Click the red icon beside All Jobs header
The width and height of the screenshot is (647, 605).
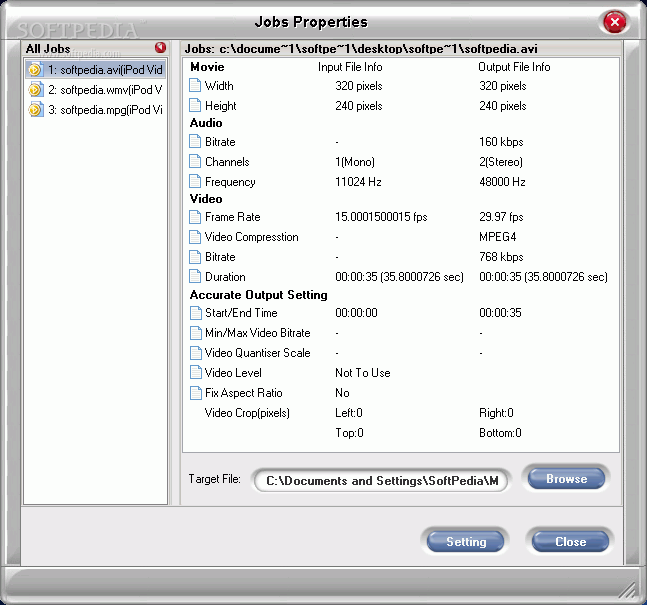point(161,47)
